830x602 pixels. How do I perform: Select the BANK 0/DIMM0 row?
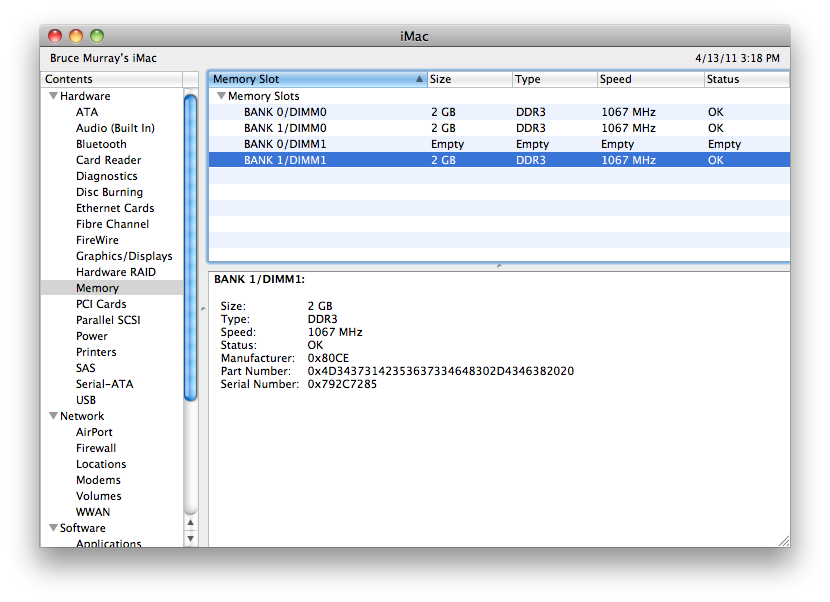(499, 112)
